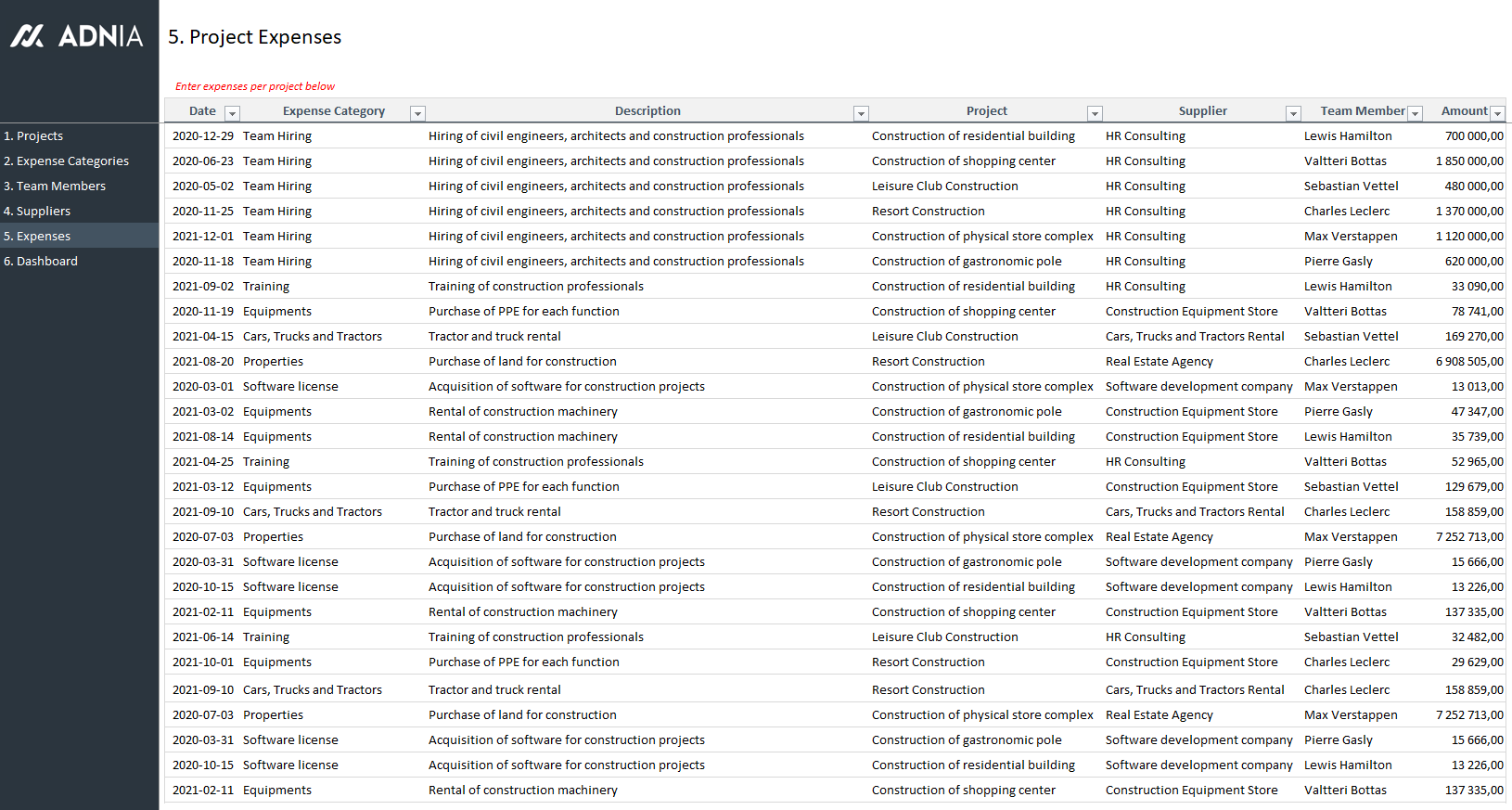The width and height of the screenshot is (1512, 810).
Task: Click the ADNIA logo
Action: click(77, 36)
